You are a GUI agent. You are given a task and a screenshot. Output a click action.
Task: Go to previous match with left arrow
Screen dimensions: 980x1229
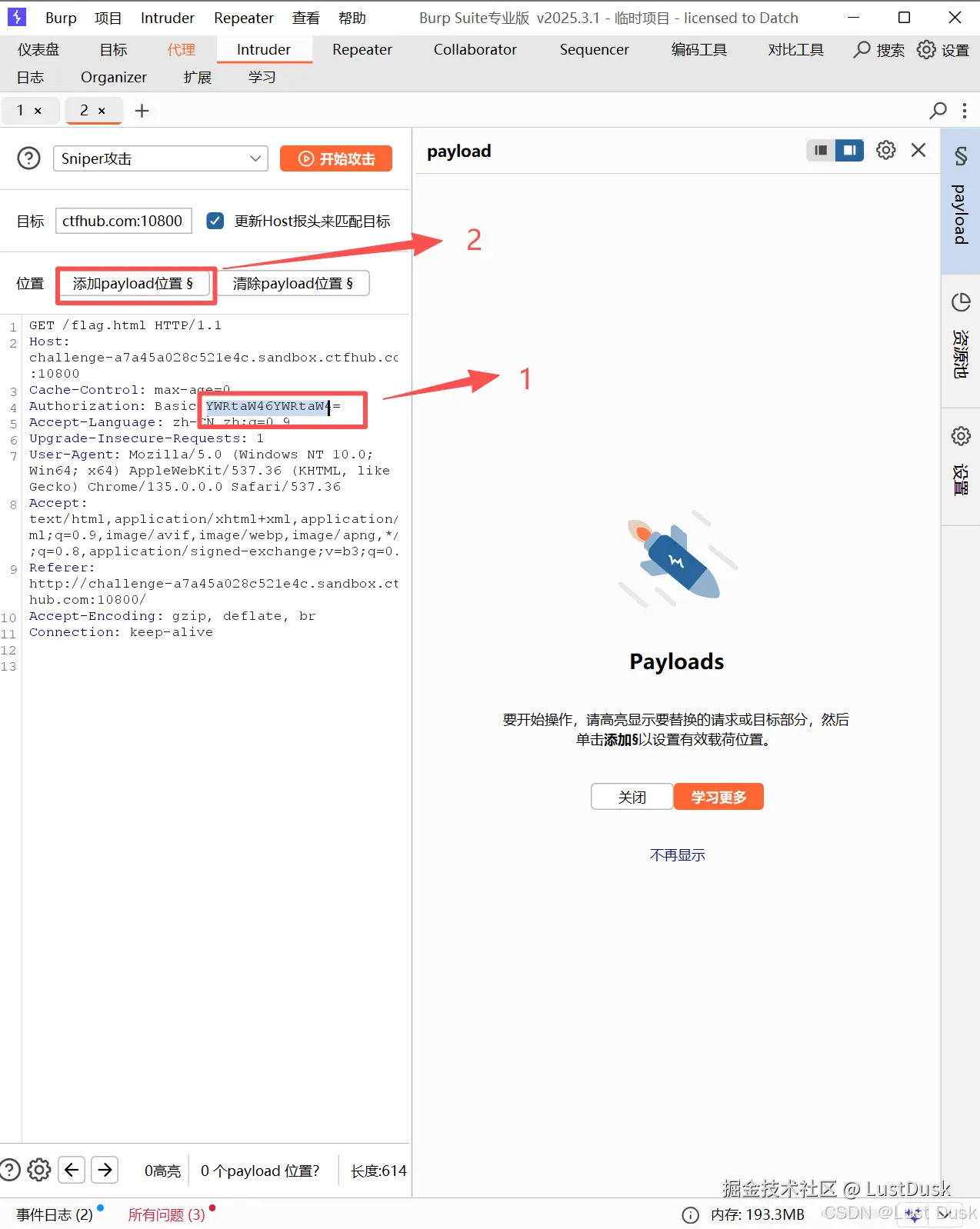72,1170
